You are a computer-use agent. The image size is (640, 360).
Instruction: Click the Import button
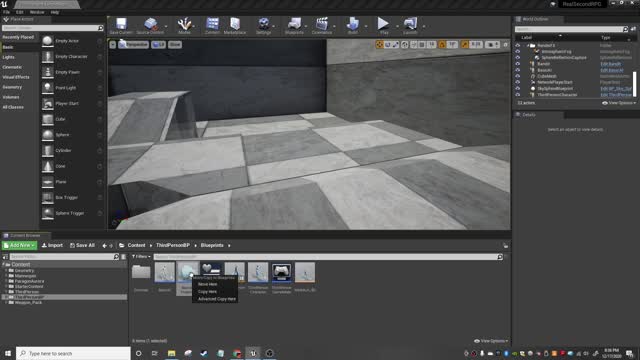click(52, 245)
